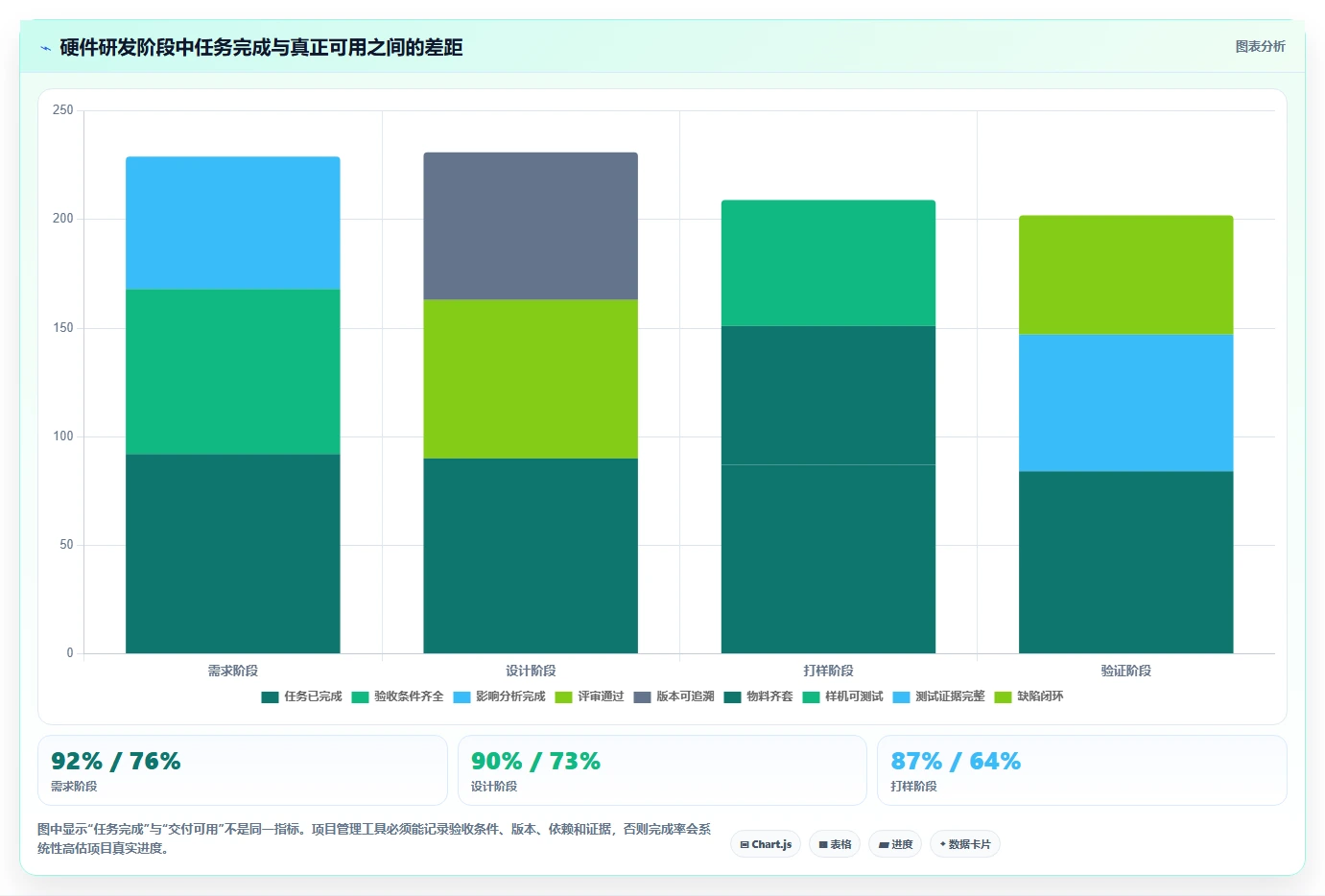Toggle the 影响分析完成 legend entry

(499, 696)
